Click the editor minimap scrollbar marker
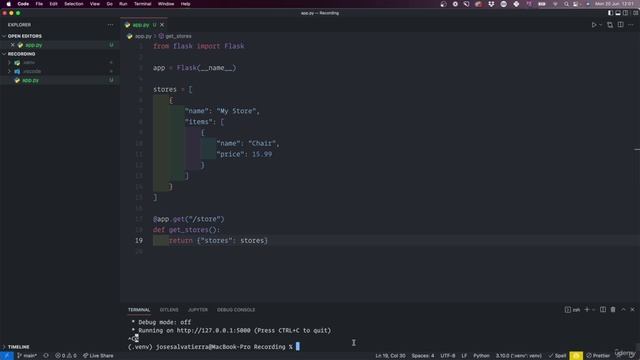The width and height of the screenshot is (640, 360). [x=637, y=150]
